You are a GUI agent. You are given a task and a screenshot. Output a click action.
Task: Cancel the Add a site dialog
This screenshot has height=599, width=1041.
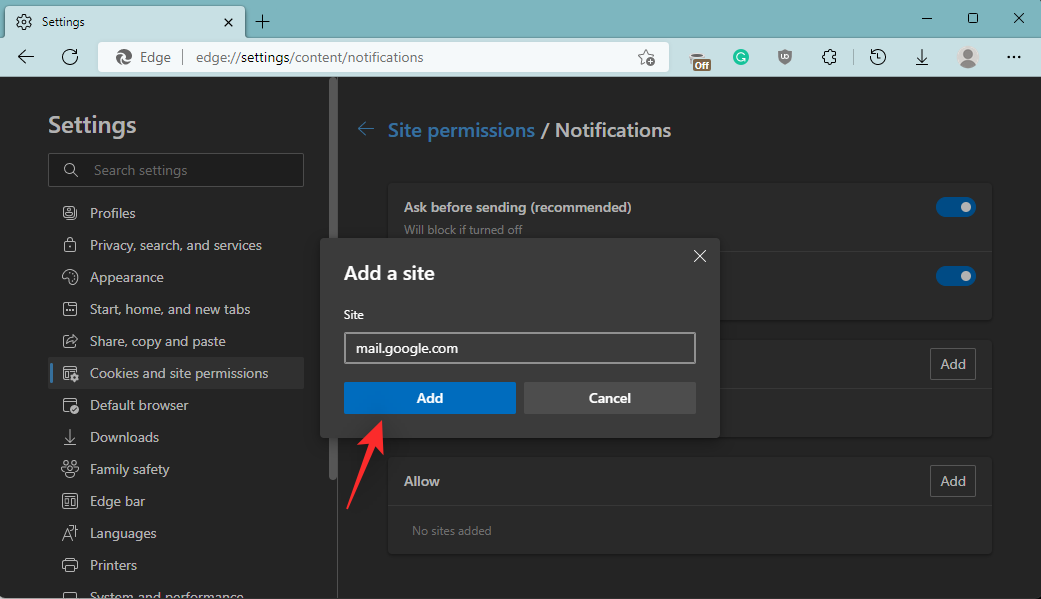[609, 398]
